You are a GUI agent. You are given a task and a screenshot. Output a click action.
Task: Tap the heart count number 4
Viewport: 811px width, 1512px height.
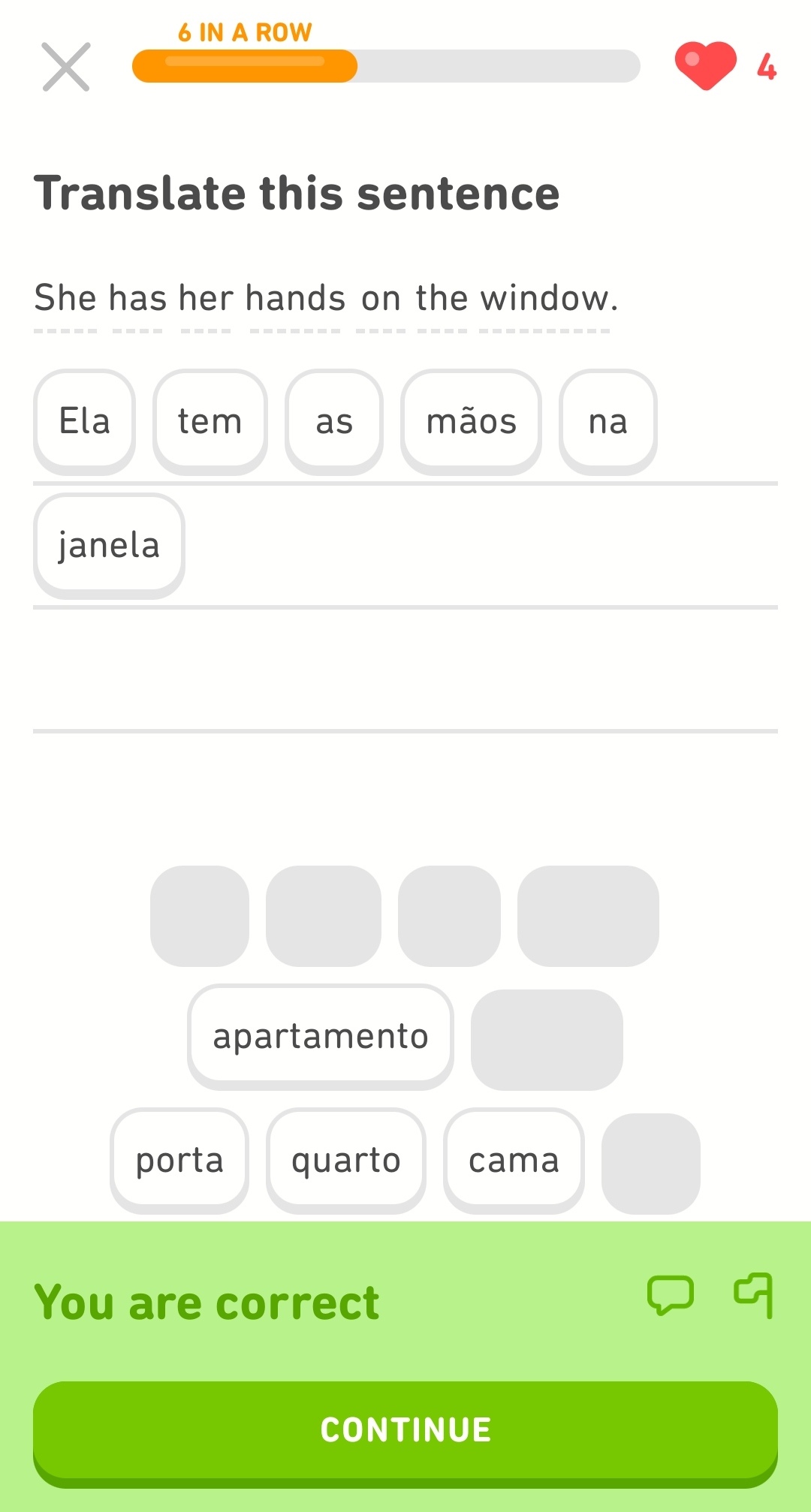[x=766, y=67]
